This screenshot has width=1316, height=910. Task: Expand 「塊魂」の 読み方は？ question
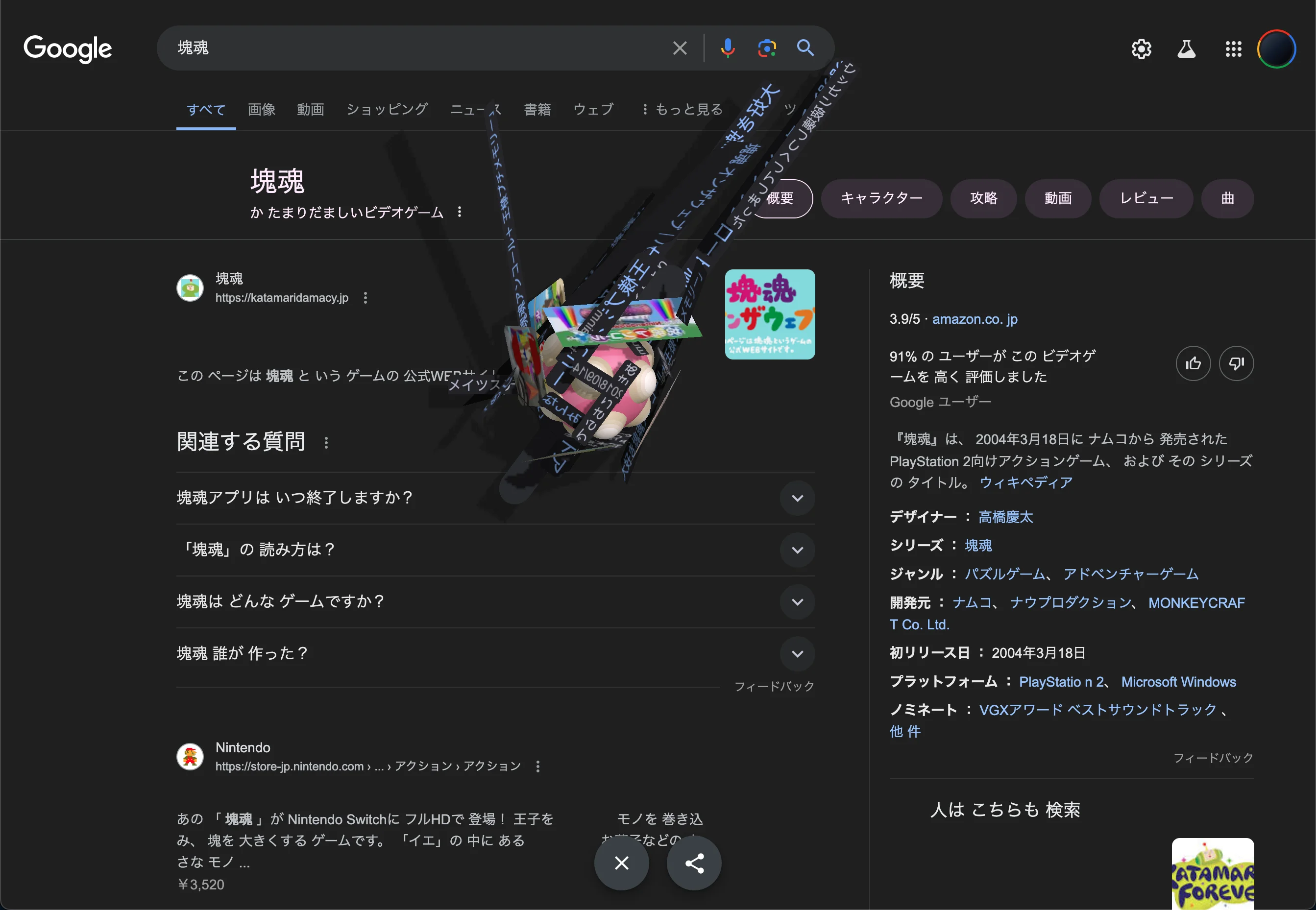495,550
